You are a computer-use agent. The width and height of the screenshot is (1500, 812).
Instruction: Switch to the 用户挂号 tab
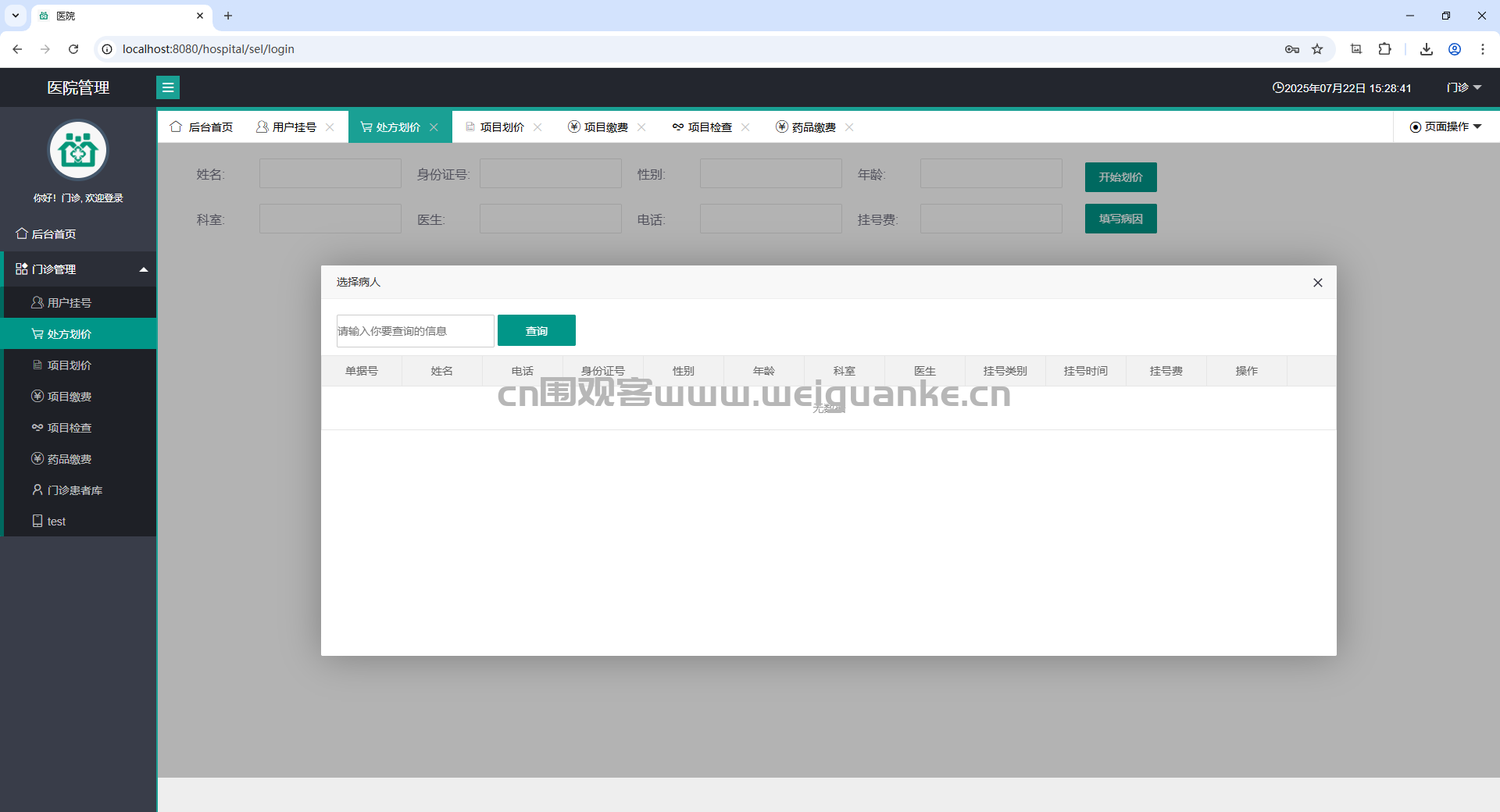click(286, 127)
